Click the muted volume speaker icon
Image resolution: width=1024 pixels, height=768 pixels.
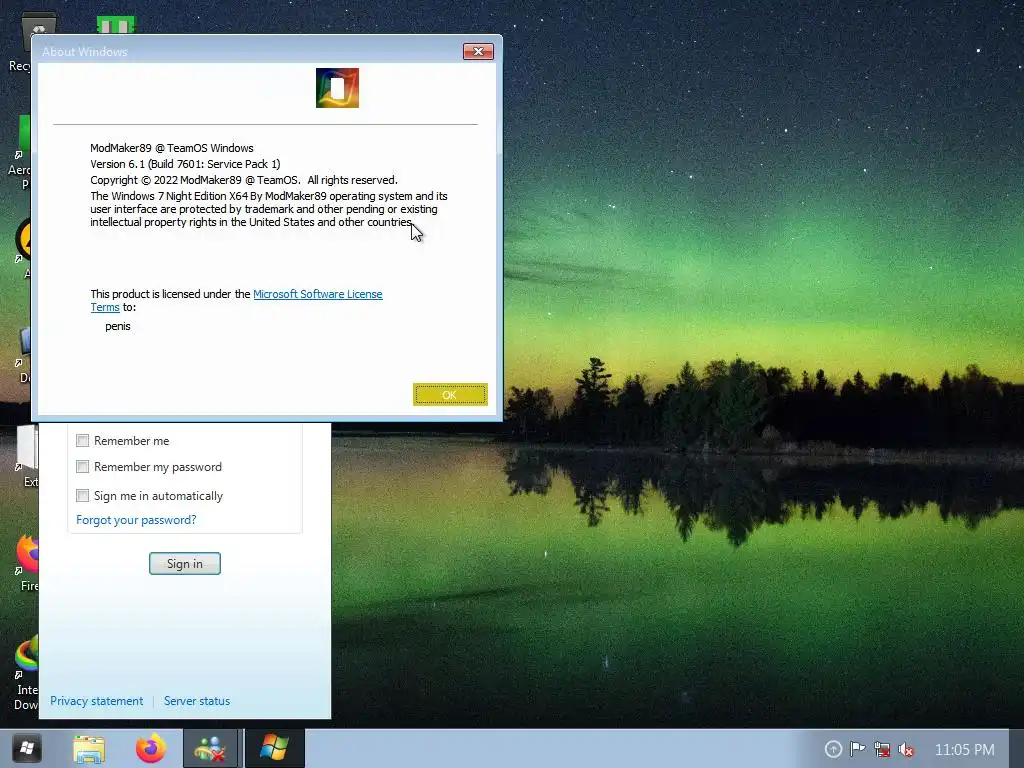[906, 750]
